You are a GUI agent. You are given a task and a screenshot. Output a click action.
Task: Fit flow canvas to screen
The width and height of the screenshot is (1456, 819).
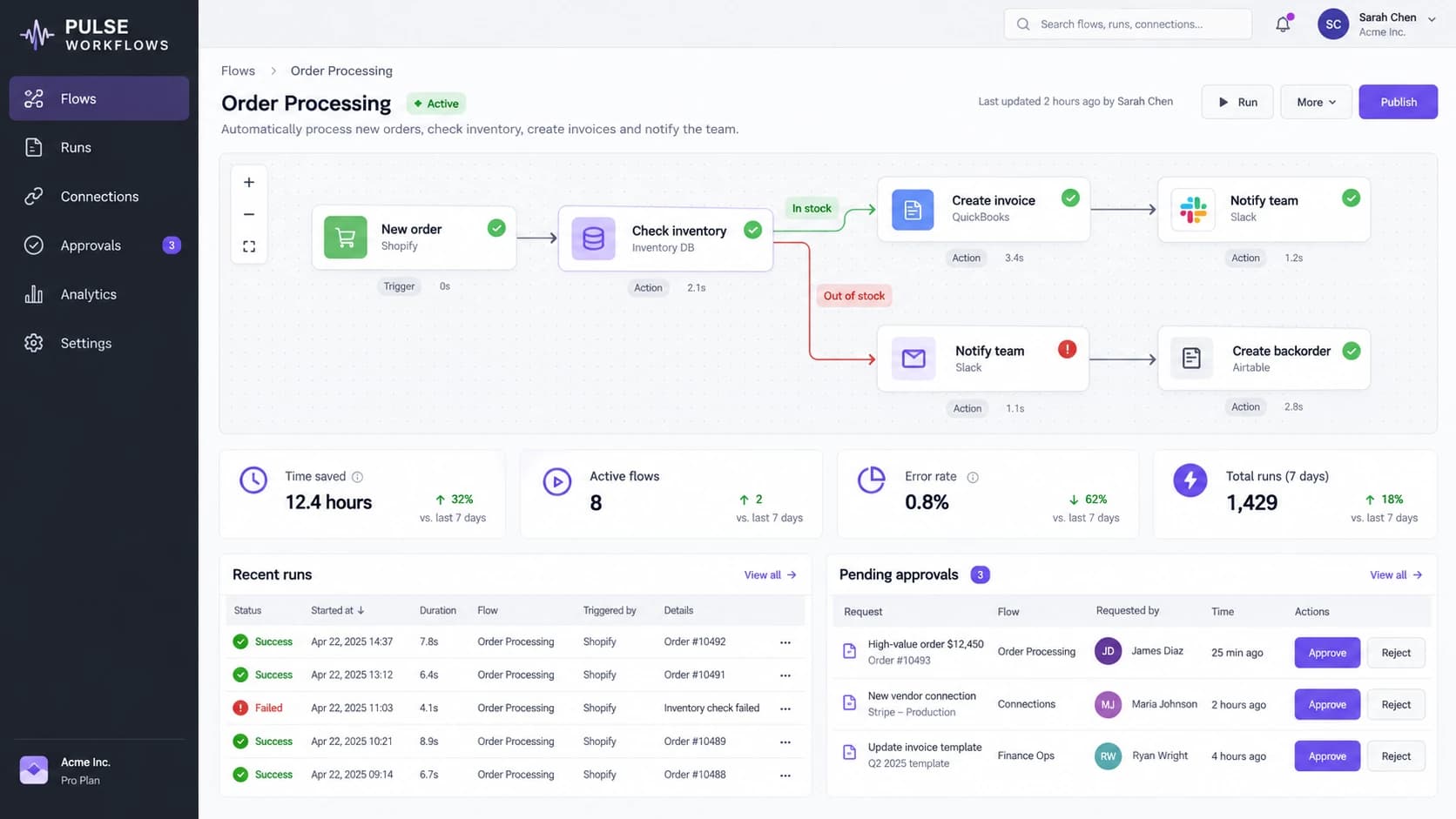tap(249, 247)
